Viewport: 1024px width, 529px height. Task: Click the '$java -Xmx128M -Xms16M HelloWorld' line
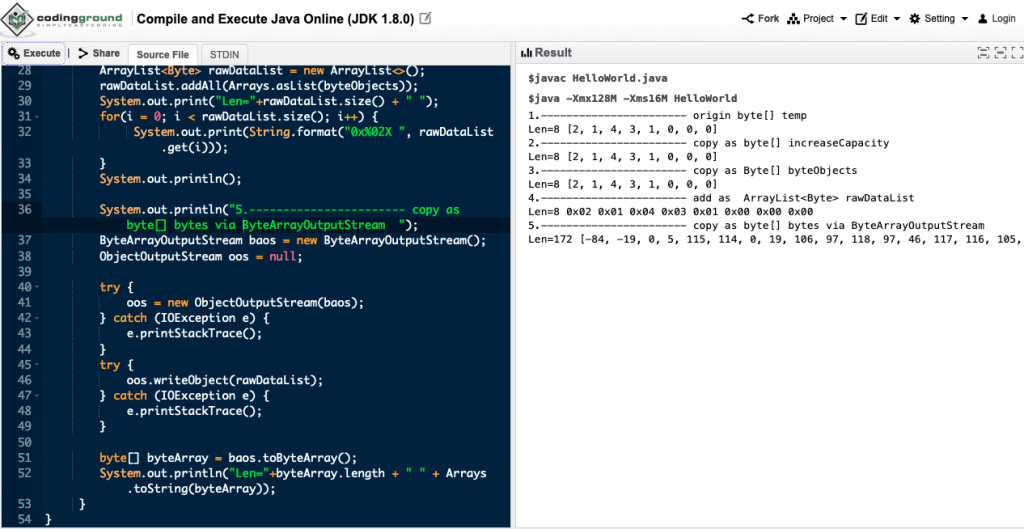click(632, 99)
